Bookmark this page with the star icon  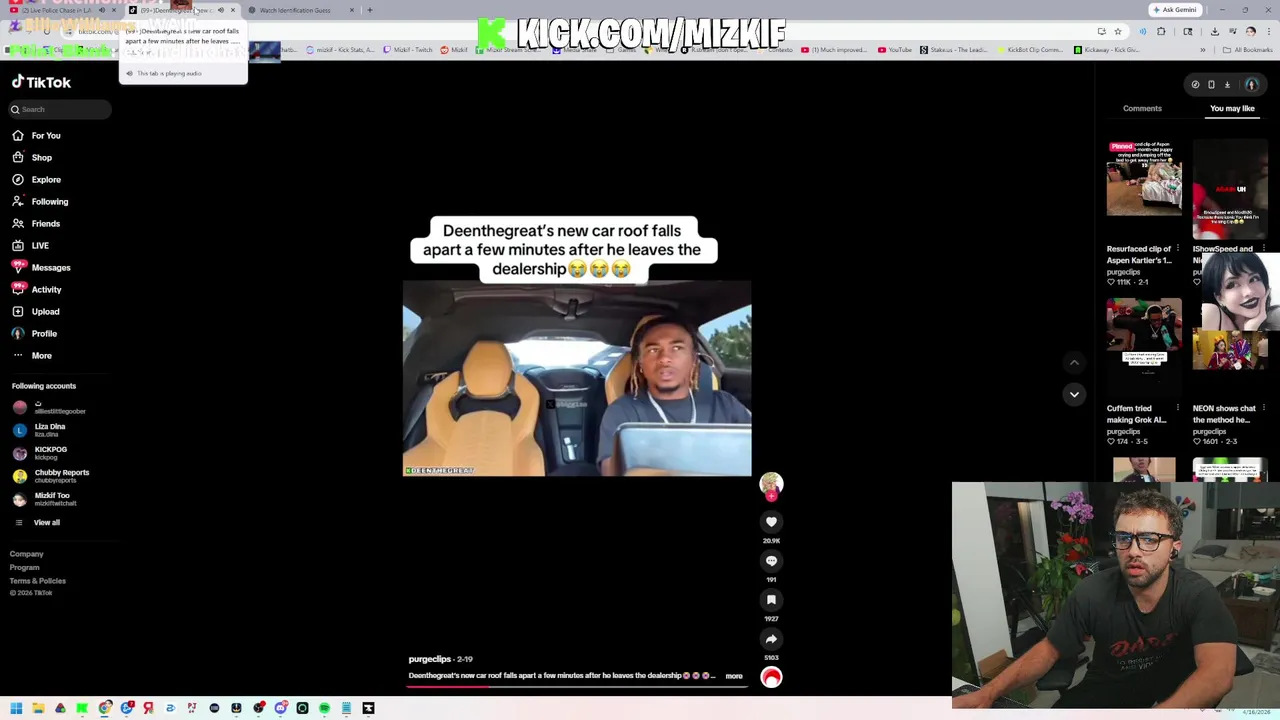click(x=1118, y=31)
